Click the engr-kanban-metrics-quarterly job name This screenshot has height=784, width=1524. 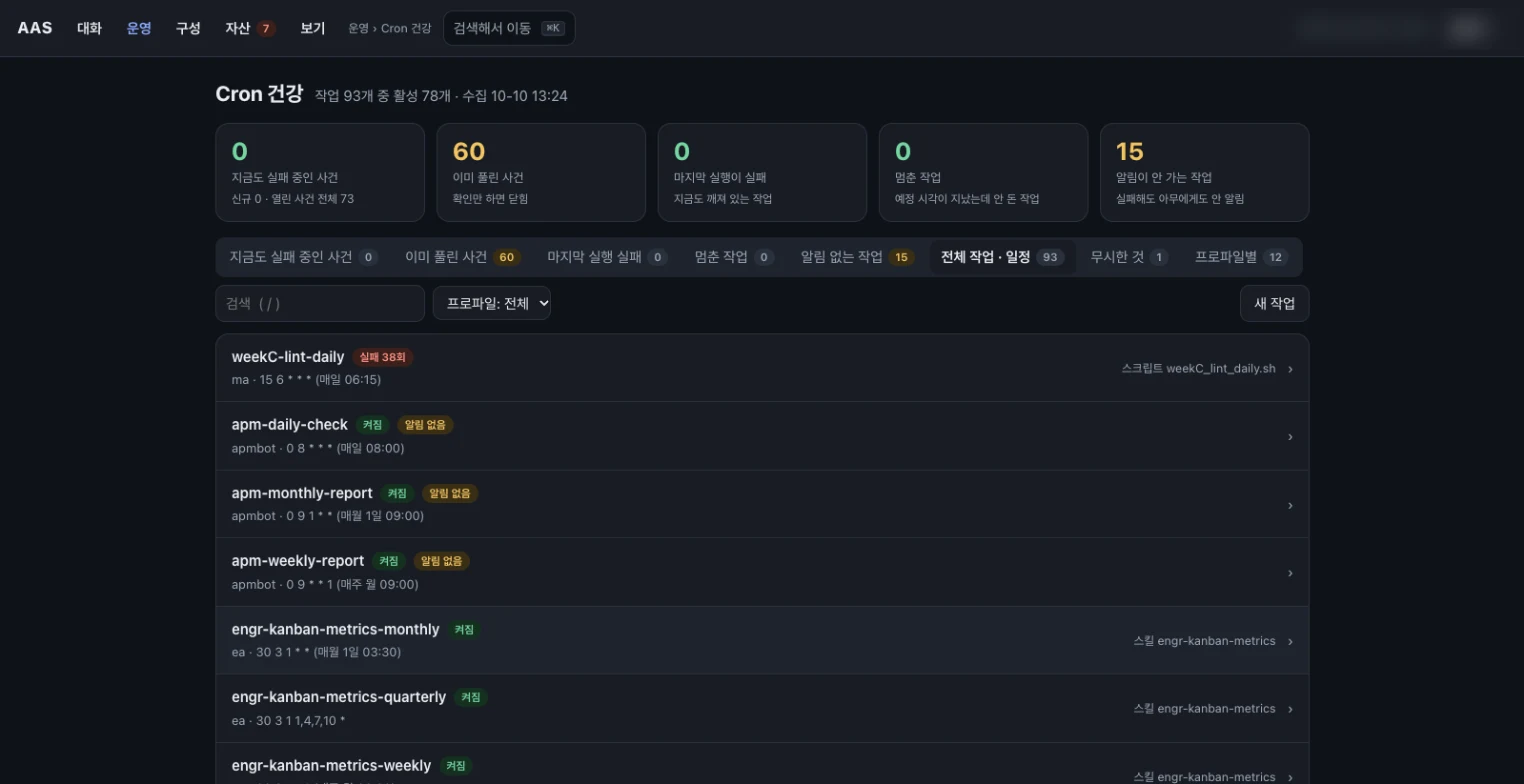pos(339,697)
